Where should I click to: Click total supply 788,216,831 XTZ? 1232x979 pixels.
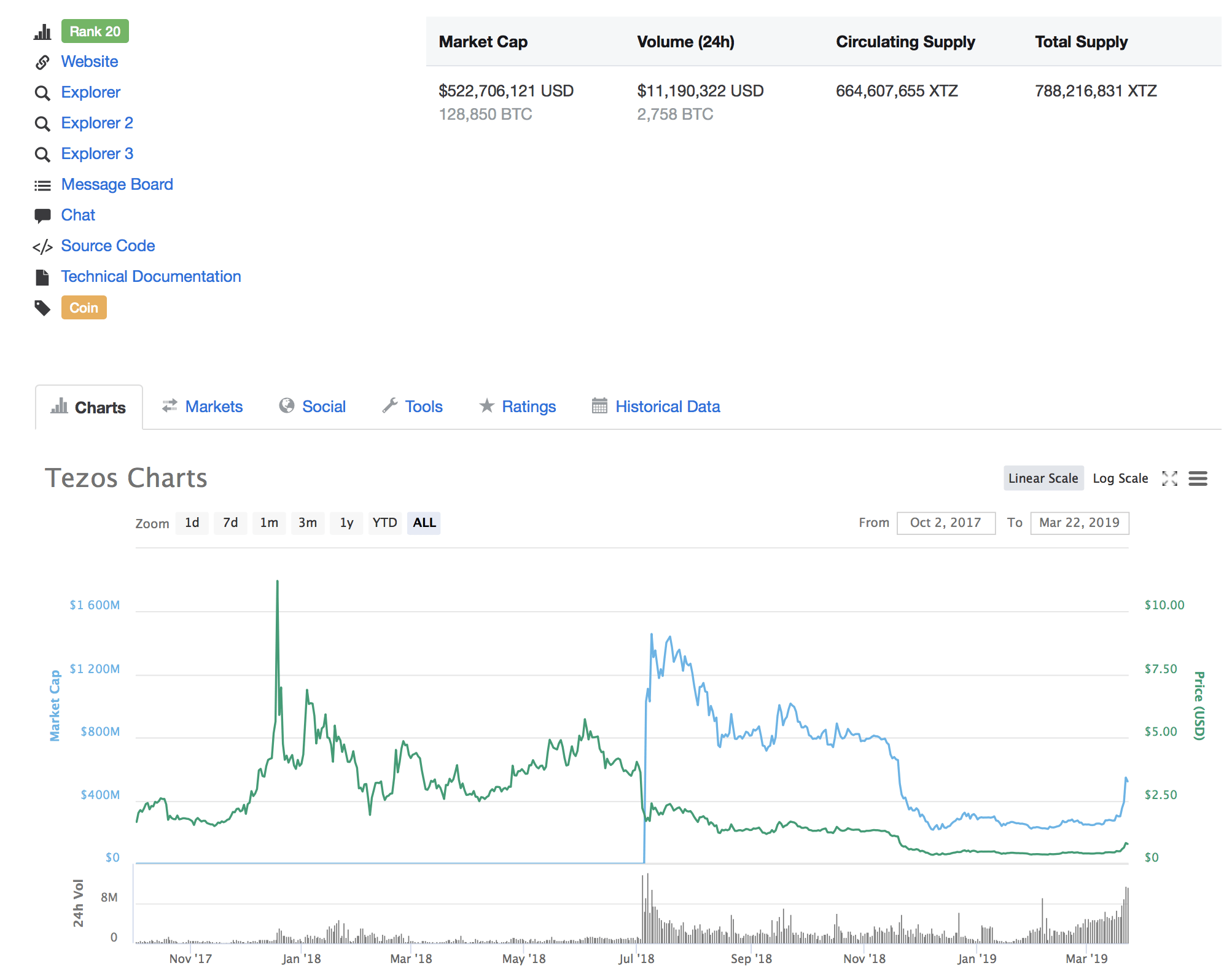click(x=1096, y=92)
